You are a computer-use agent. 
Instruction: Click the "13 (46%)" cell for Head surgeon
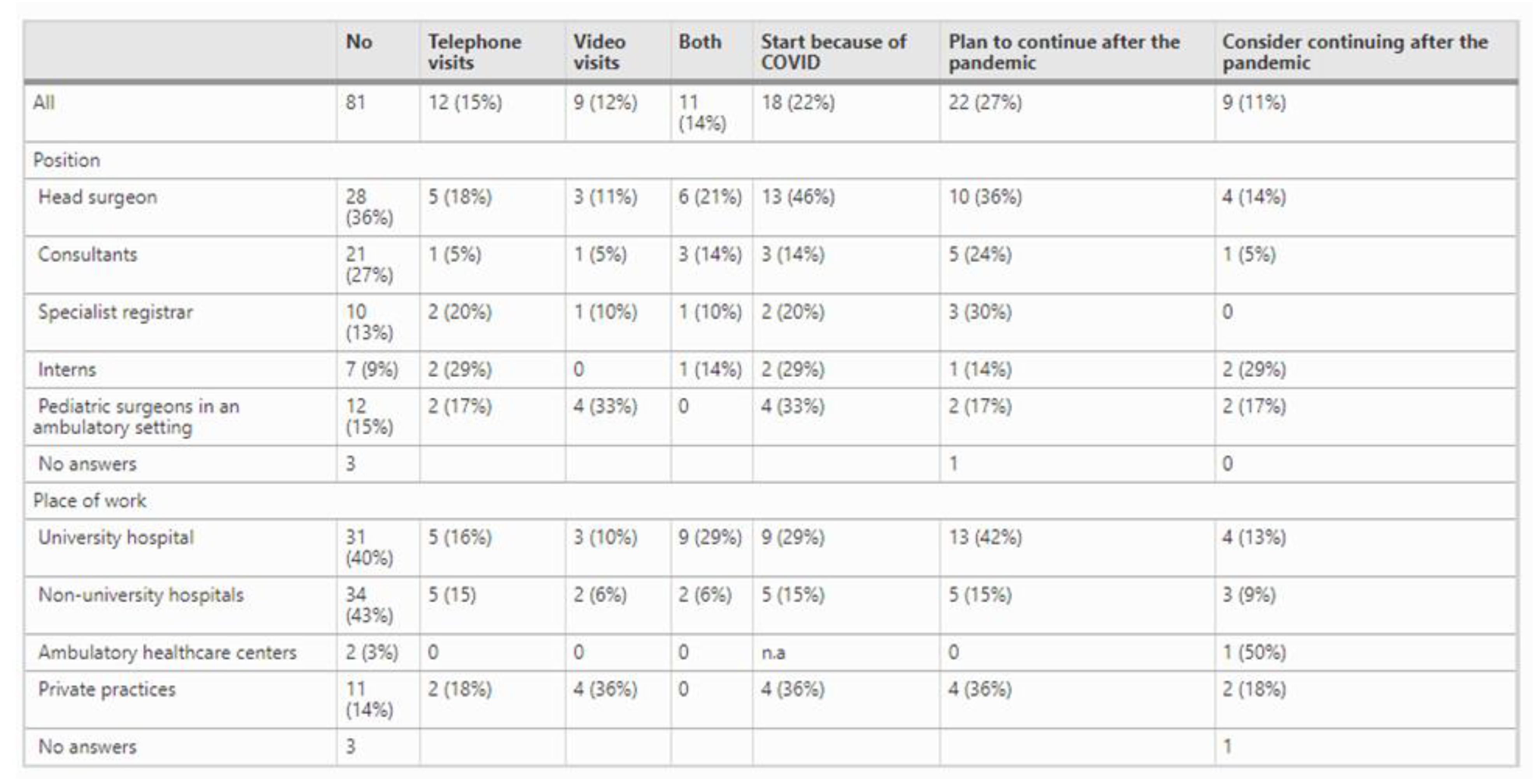pyautogui.click(x=798, y=197)
